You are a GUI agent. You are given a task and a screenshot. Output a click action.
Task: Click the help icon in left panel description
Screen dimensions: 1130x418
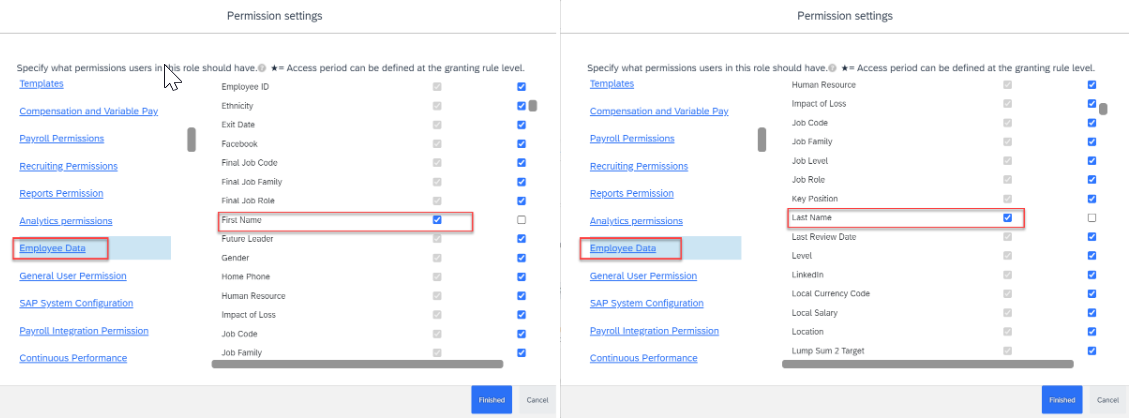click(262, 68)
